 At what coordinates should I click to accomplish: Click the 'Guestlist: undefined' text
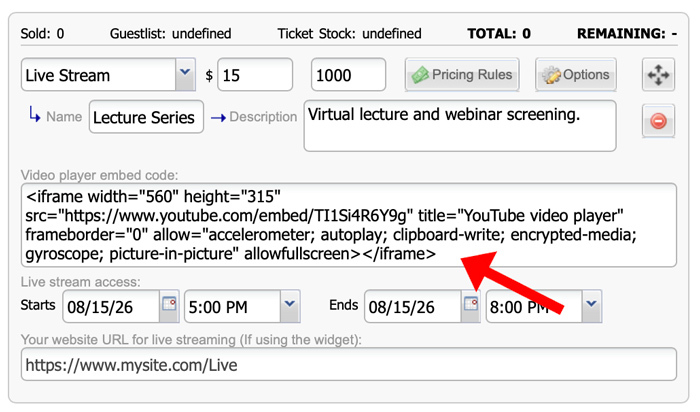171,33
